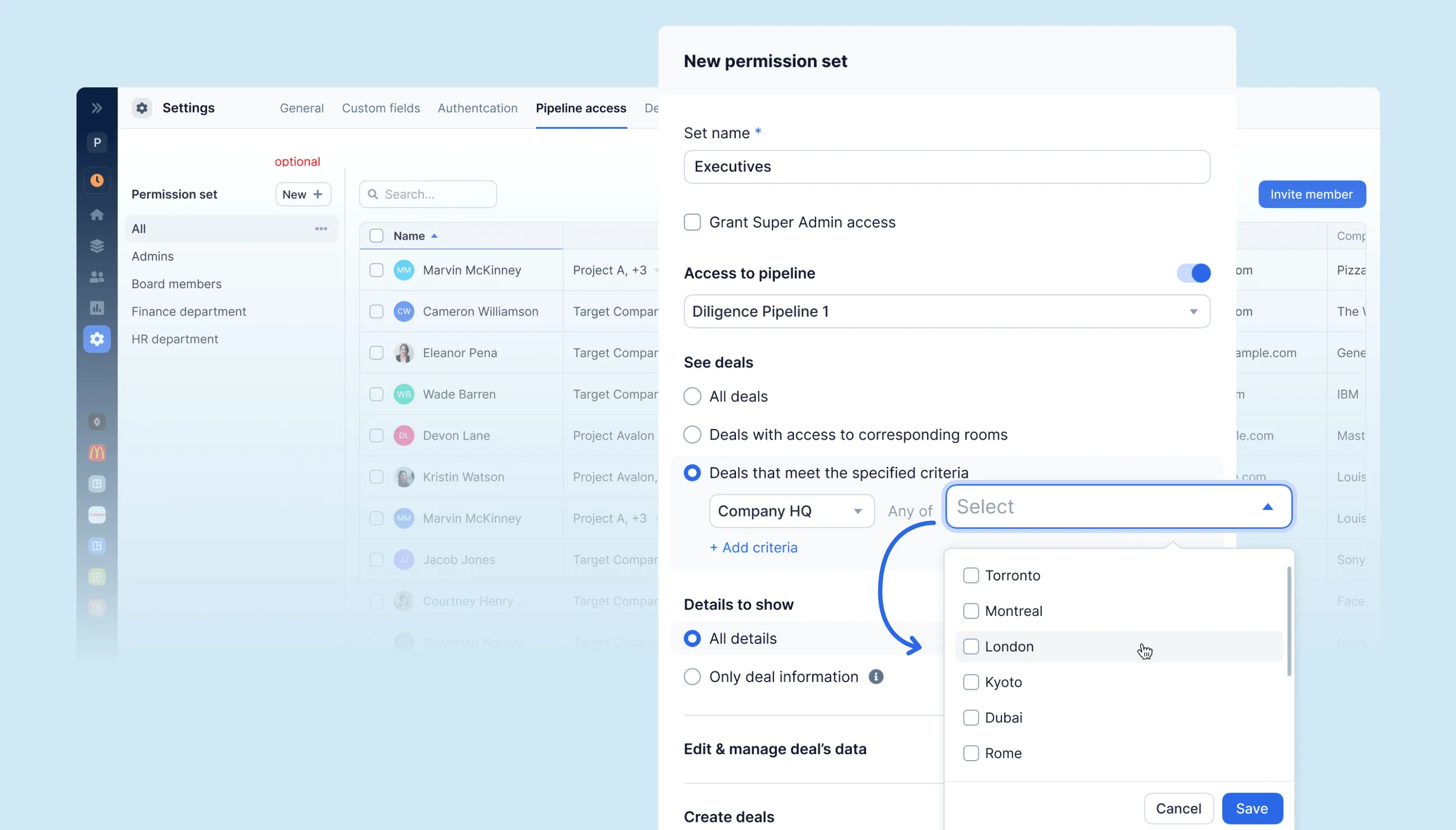Open the stacked layers icon in sidebar

point(97,246)
